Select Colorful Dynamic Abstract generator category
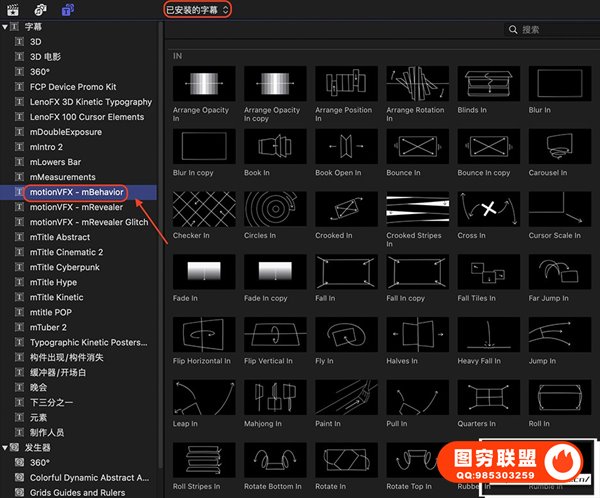Screen dimensions: 600x498 click(x=90, y=477)
